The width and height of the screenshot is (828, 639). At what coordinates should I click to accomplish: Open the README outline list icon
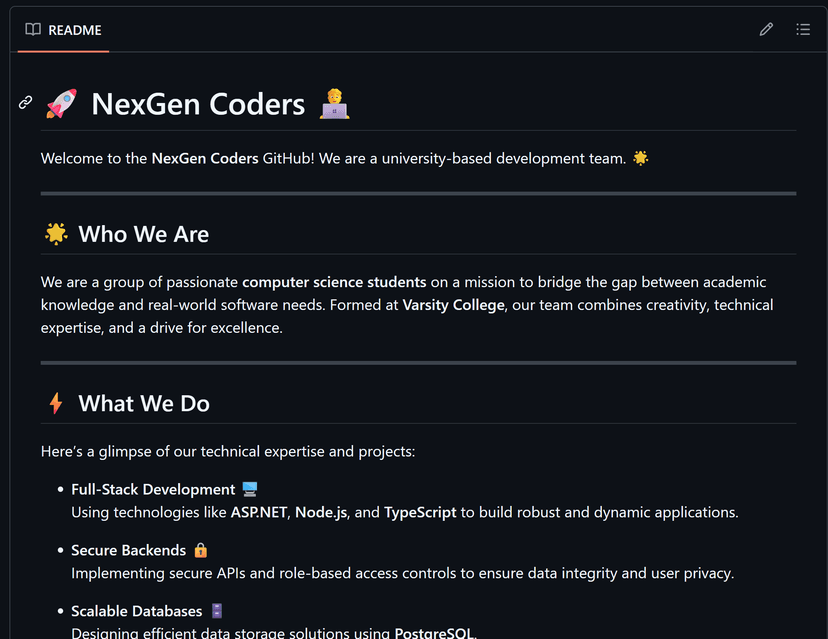803,29
